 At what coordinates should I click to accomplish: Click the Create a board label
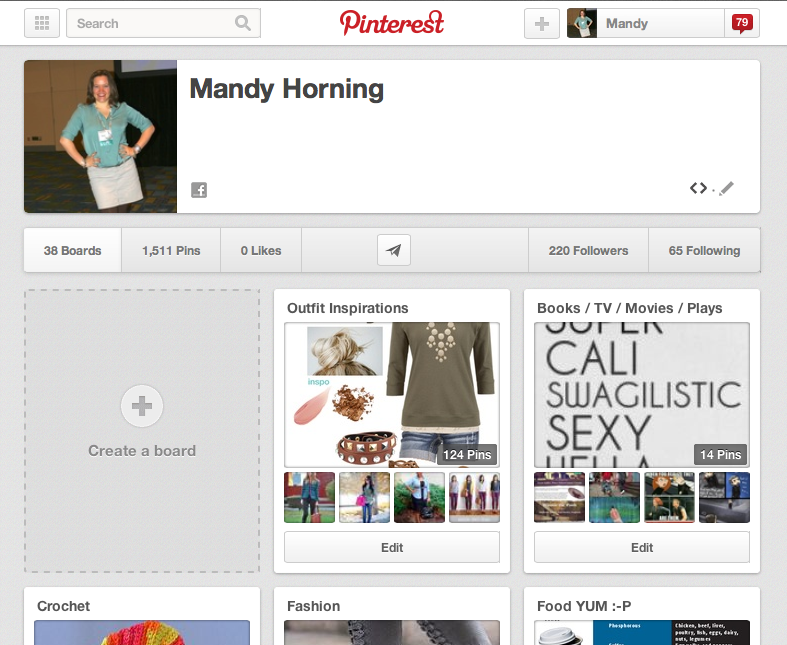pyautogui.click(x=142, y=451)
